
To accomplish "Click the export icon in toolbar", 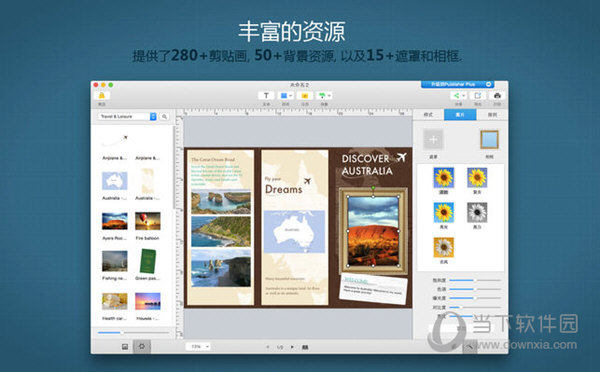I will click(x=478, y=96).
